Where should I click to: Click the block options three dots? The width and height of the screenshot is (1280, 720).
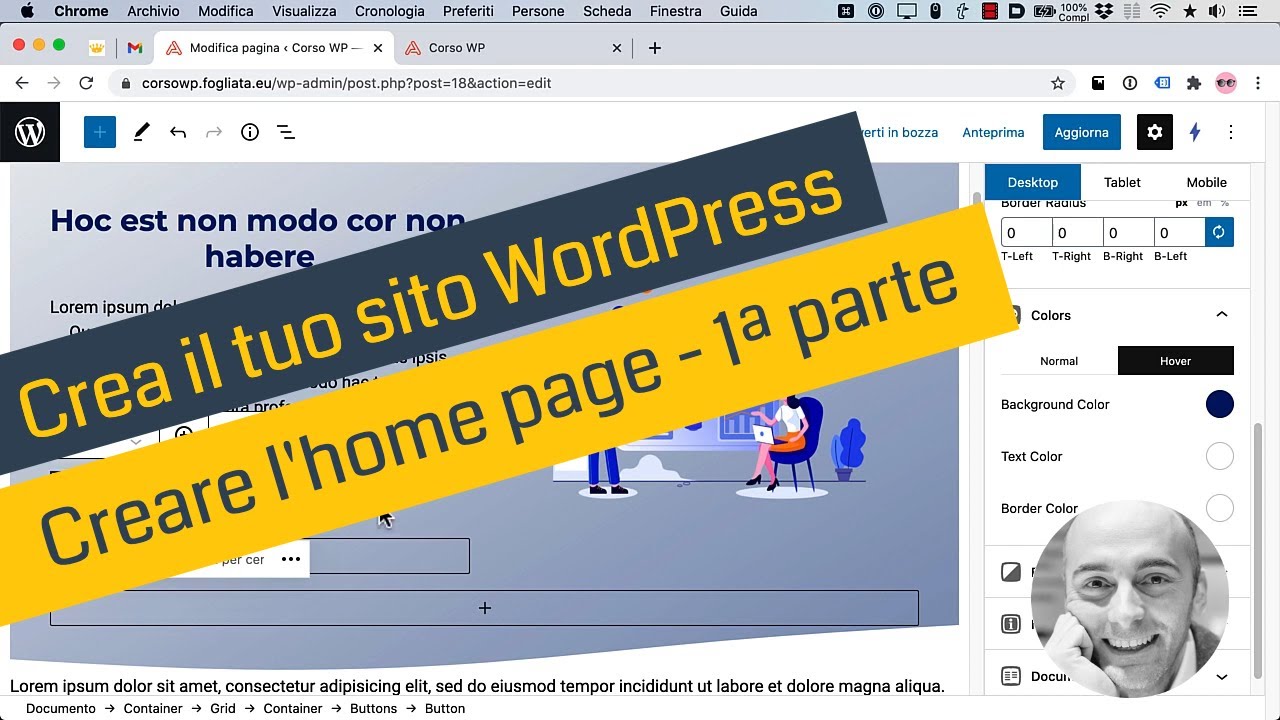(291, 559)
